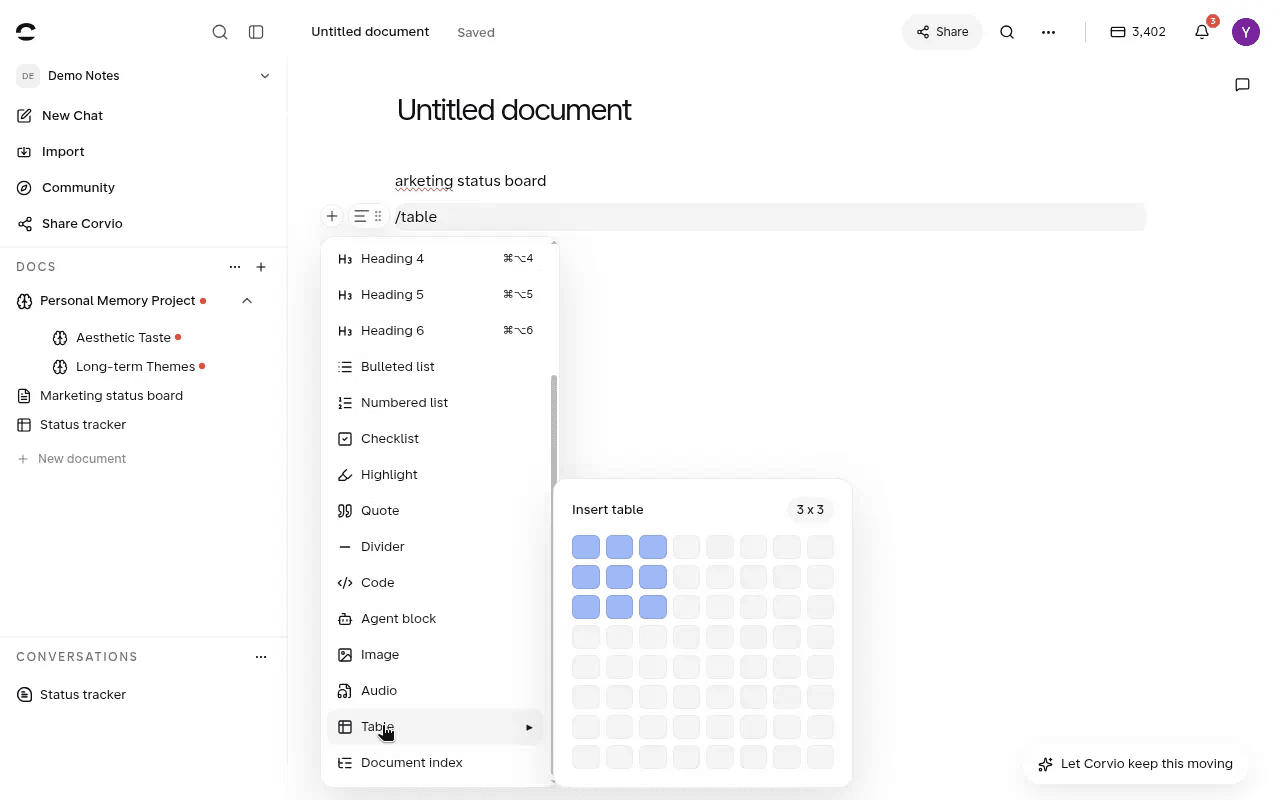Image resolution: width=1280 pixels, height=800 pixels.
Task: Choose Bulleted list block
Action: pos(436,366)
